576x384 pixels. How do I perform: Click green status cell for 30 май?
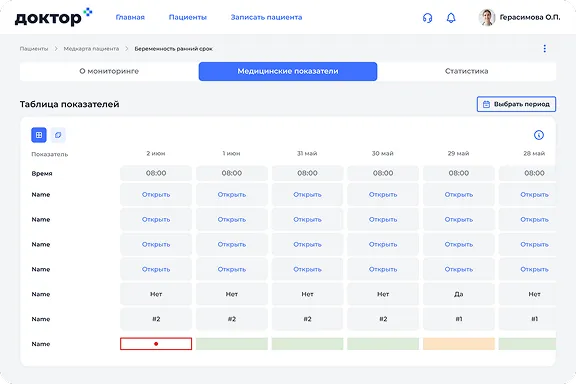click(x=383, y=344)
